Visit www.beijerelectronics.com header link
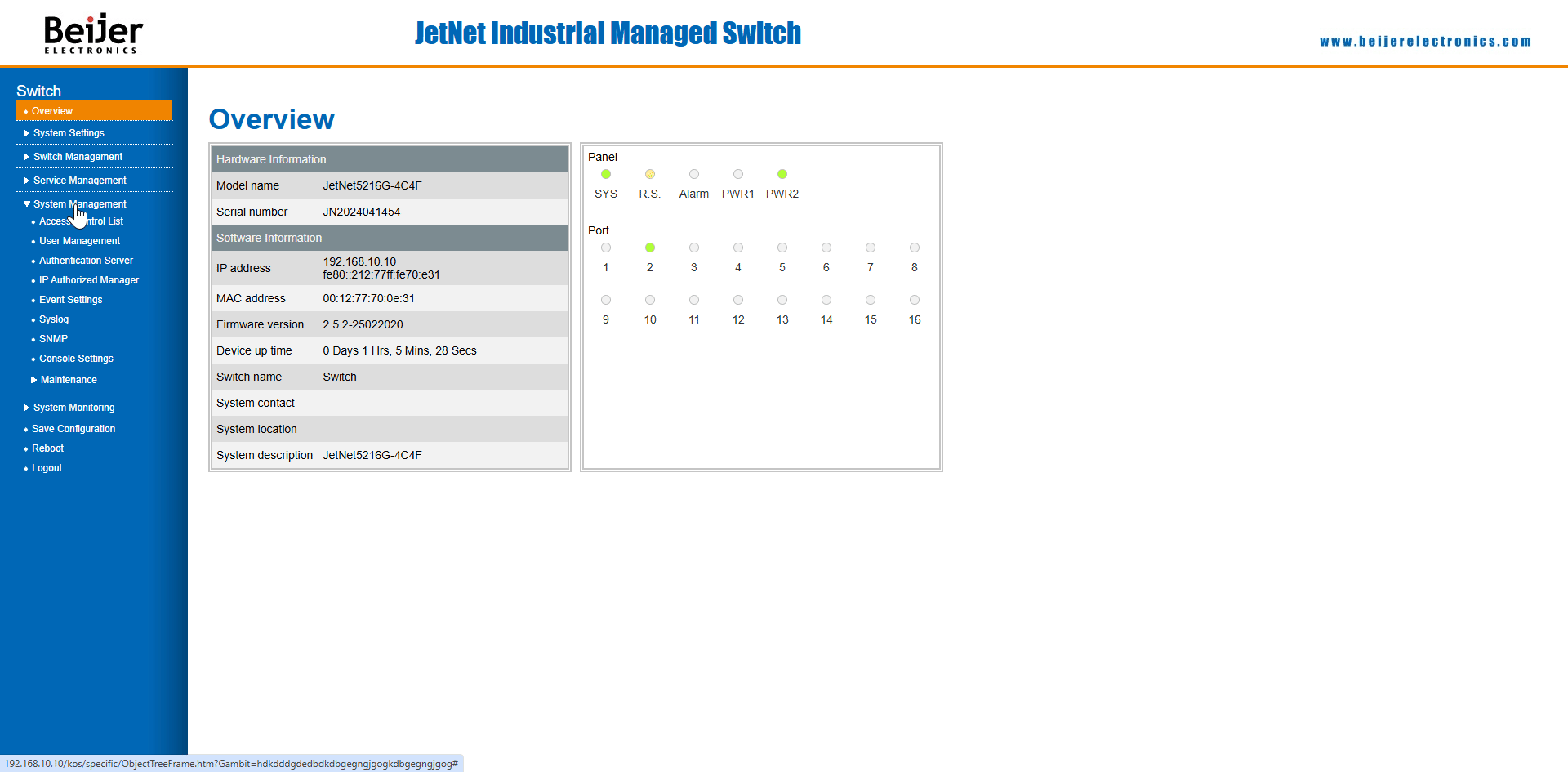This screenshot has height=772, width=1568. point(1425,42)
